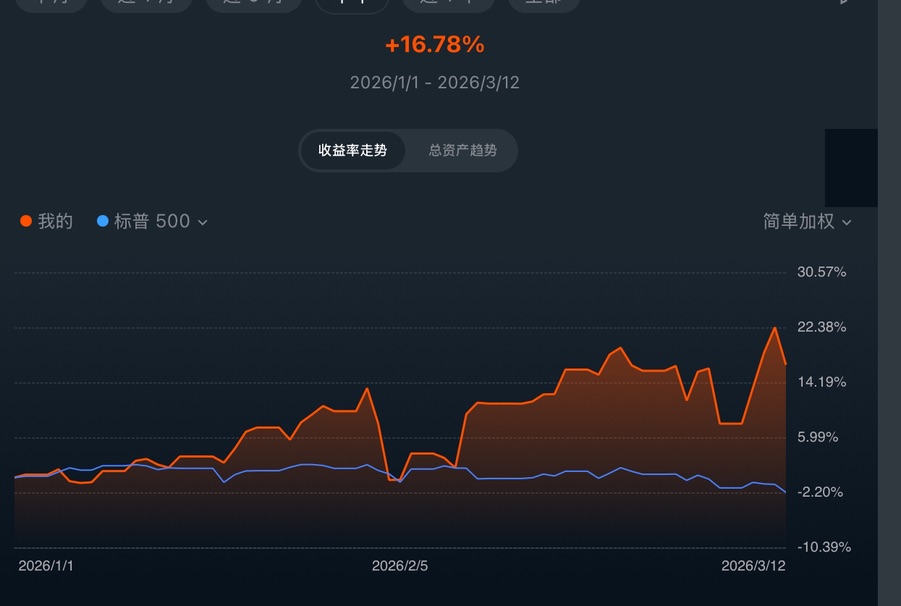
Task: Switch to the 总资产趋势 view
Action: pyautogui.click(x=462, y=150)
